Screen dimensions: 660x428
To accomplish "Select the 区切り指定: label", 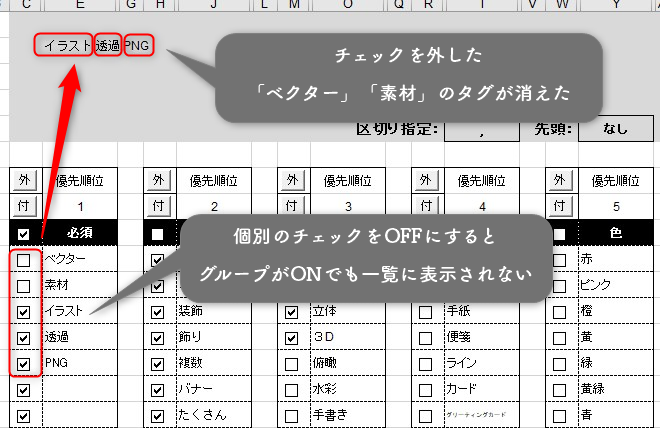I will click(x=397, y=129).
